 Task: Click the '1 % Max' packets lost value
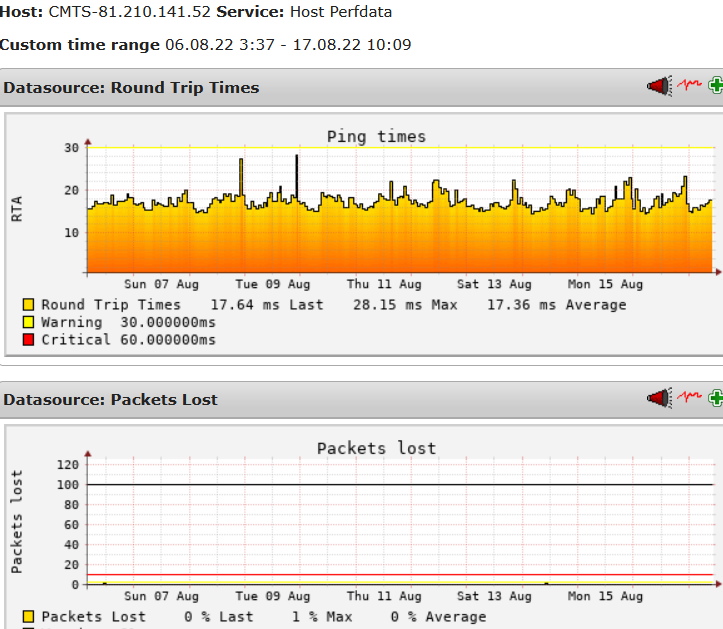[x=322, y=617]
